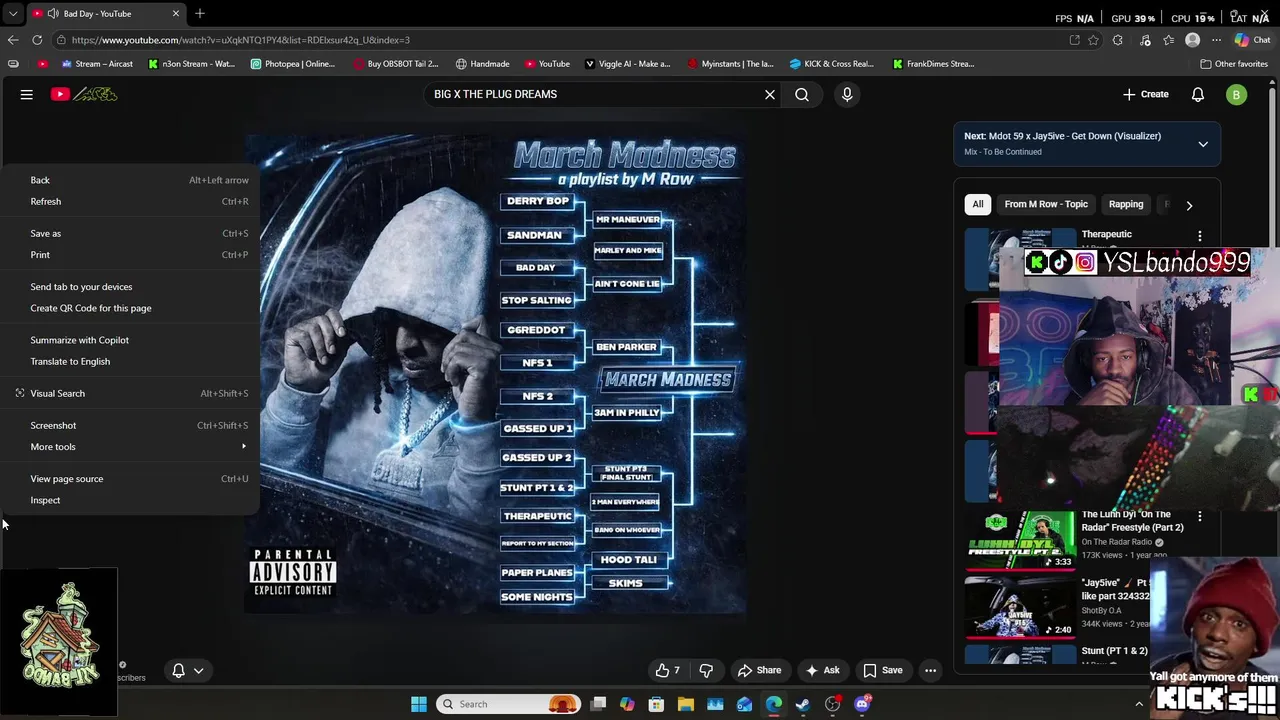Screen dimensions: 1280x720
Task: Open a new browser tab
Action: pyautogui.click(x=200, y=14)
